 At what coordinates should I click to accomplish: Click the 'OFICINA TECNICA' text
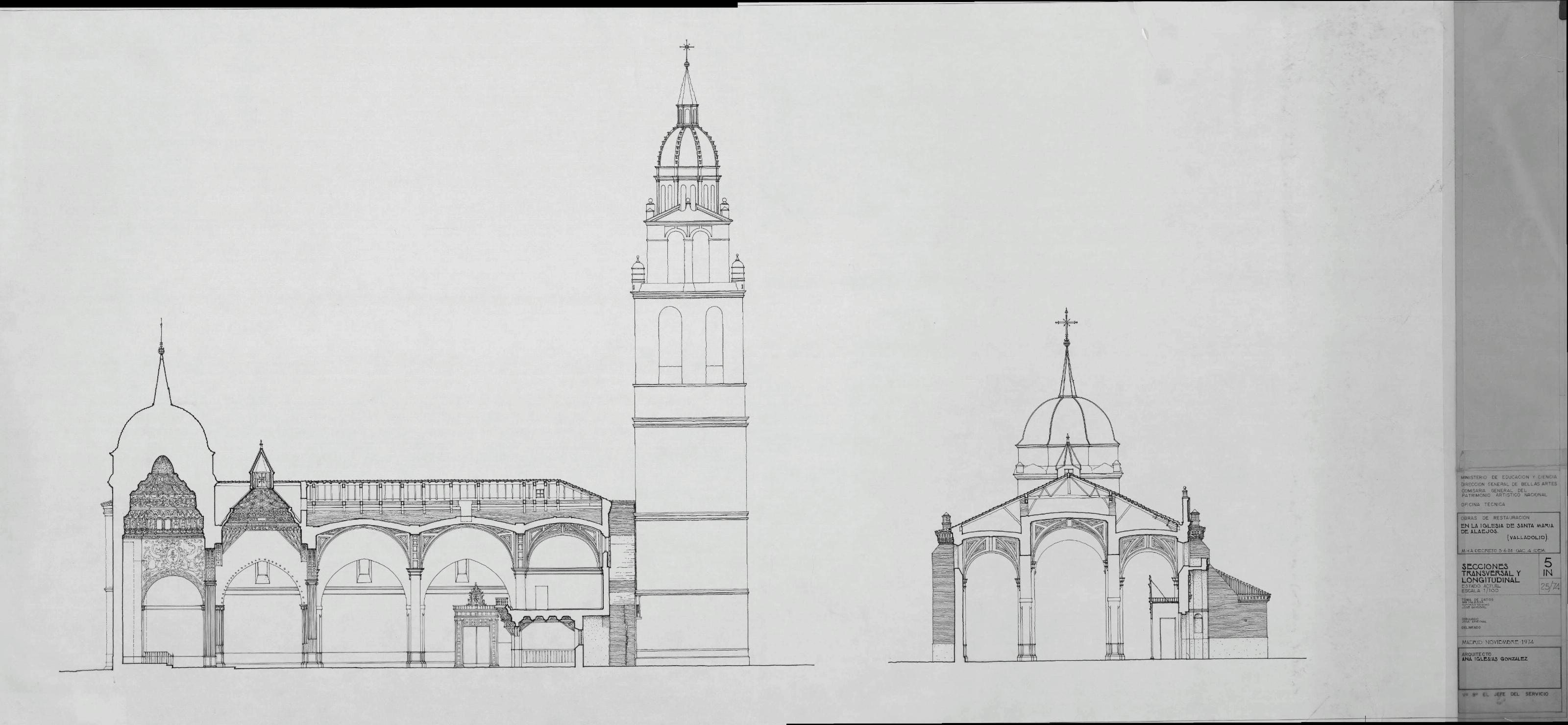[x=1482, y=505]
